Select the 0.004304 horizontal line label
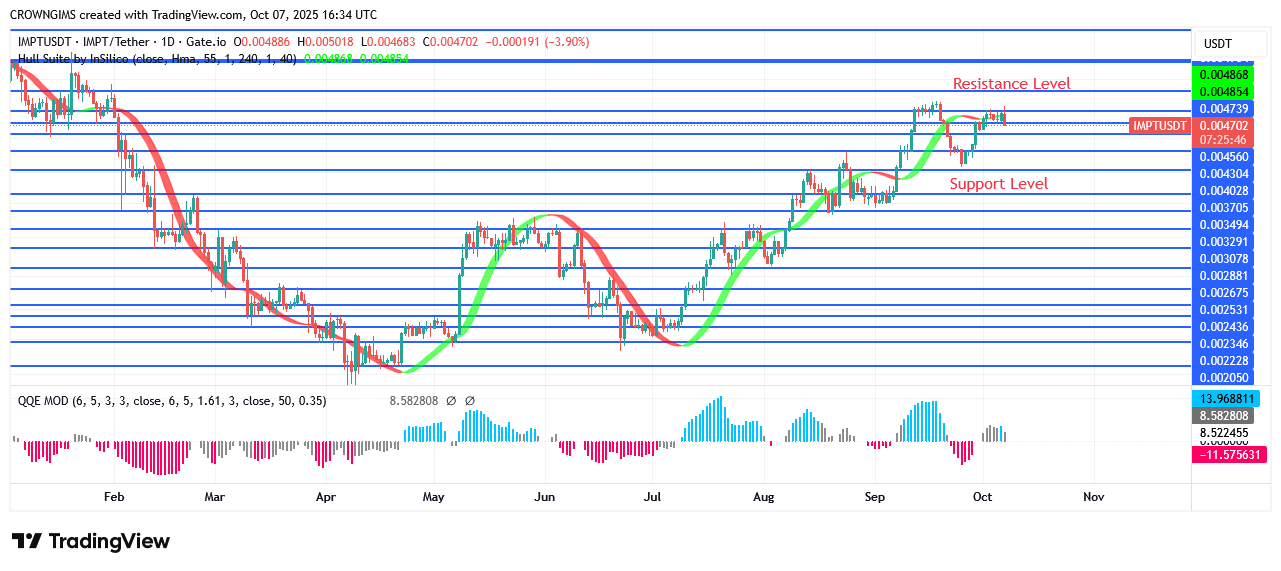The width and height of the screenshot is (1281, 571). pyautogui.click(x=1224, y=173)
